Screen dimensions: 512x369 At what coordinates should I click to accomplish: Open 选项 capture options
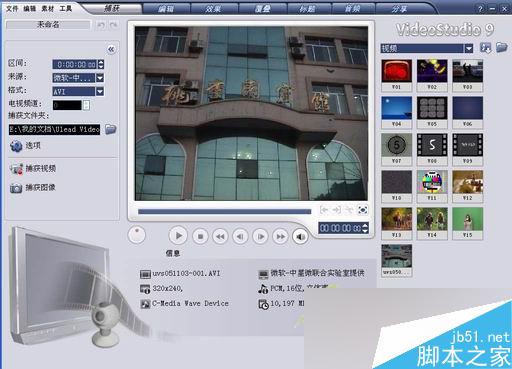tap(25, 146)
